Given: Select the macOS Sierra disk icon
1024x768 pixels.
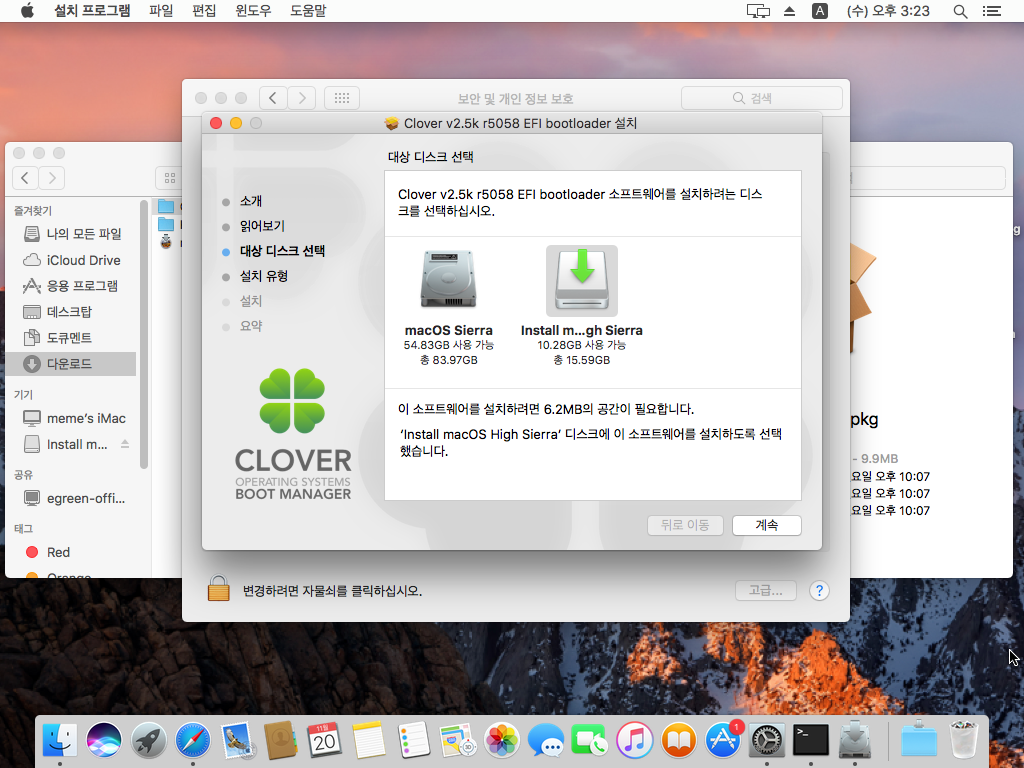Looking at the screenshot, I should (448, 280).
